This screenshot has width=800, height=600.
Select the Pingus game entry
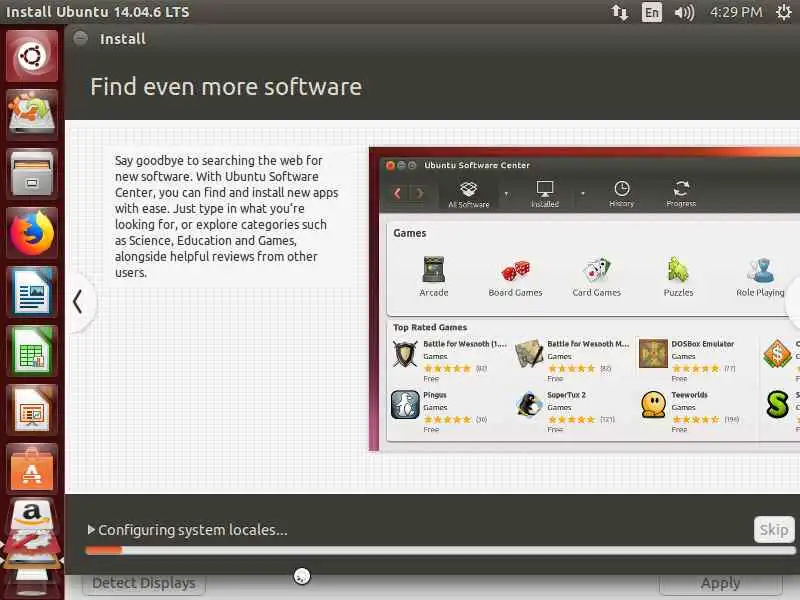440,411
